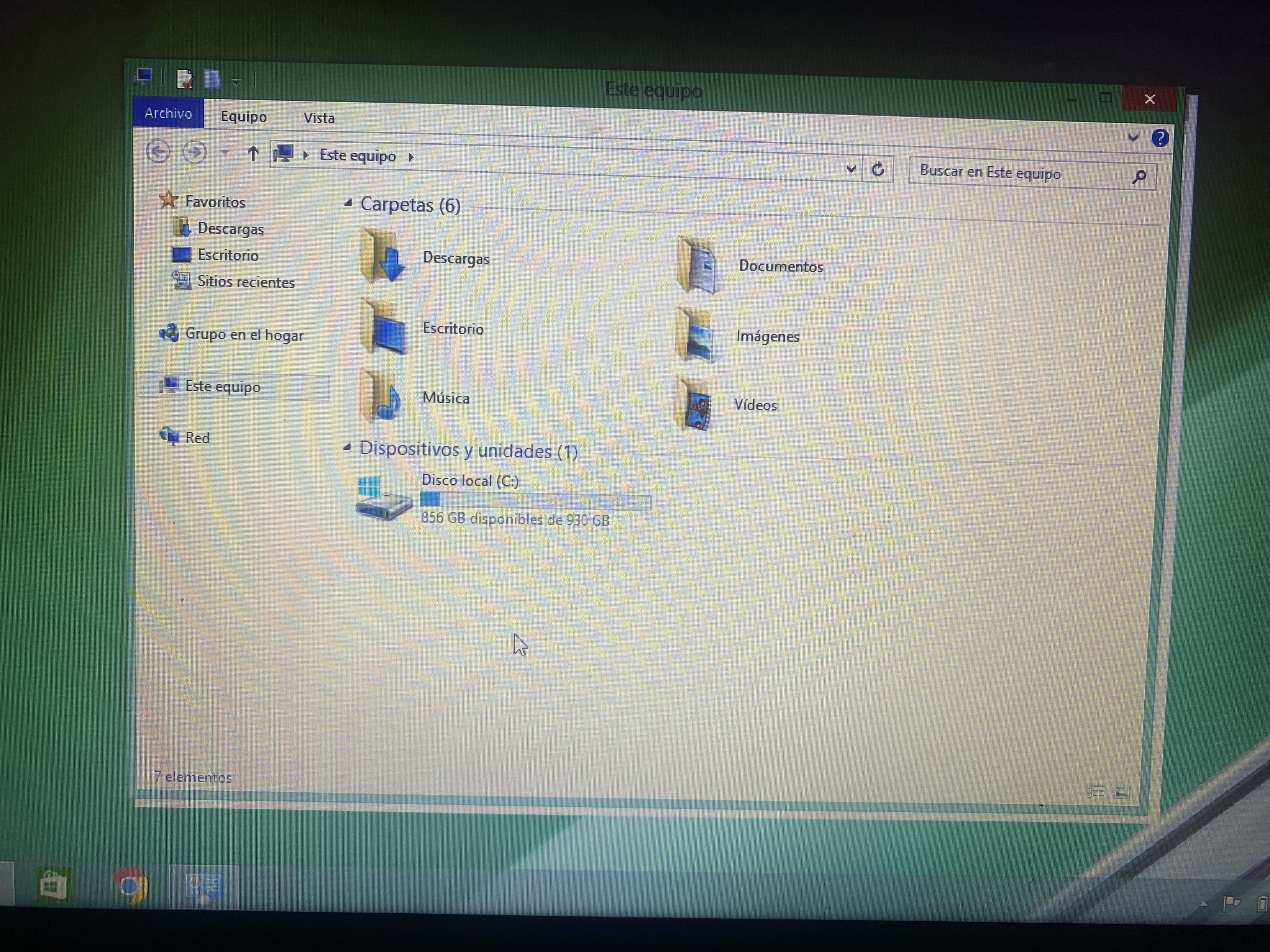
Task: Launch Google Chrome from the taskbar
Action: tap(131, 885)
